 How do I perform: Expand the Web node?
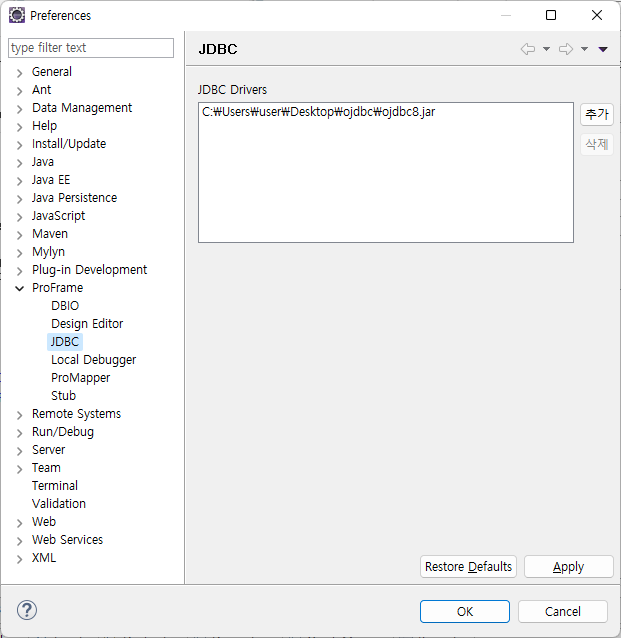(x=19, y=523)
